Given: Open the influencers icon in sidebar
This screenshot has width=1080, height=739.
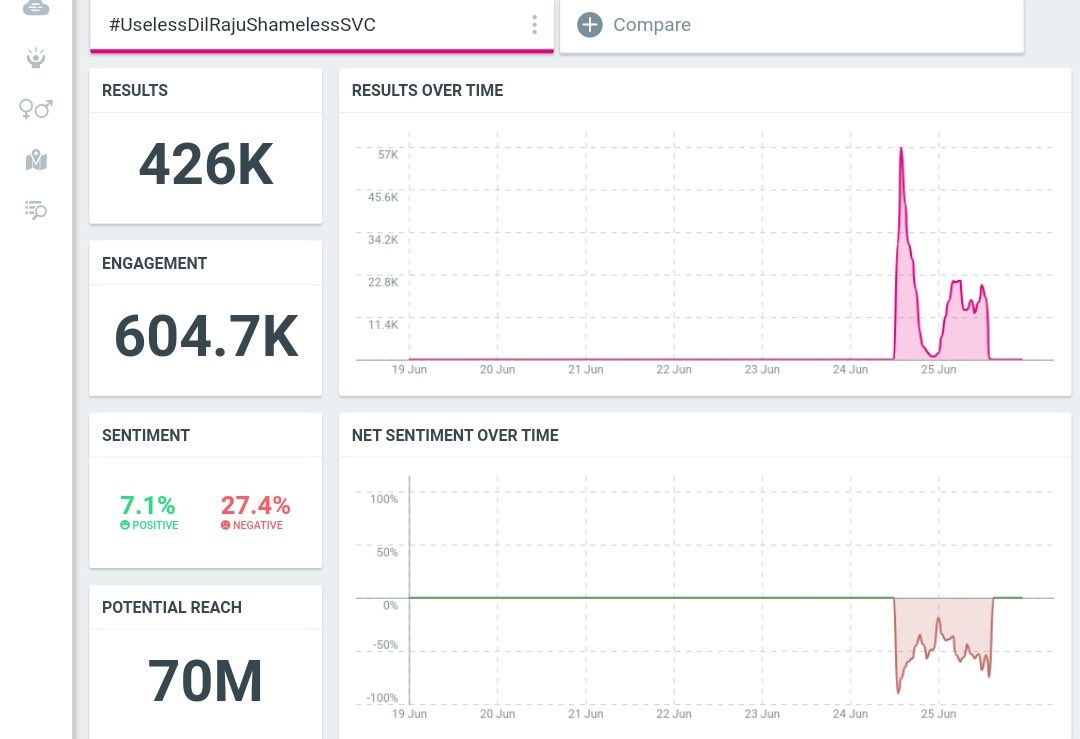Looking at the screenshot, I should 36,58.
